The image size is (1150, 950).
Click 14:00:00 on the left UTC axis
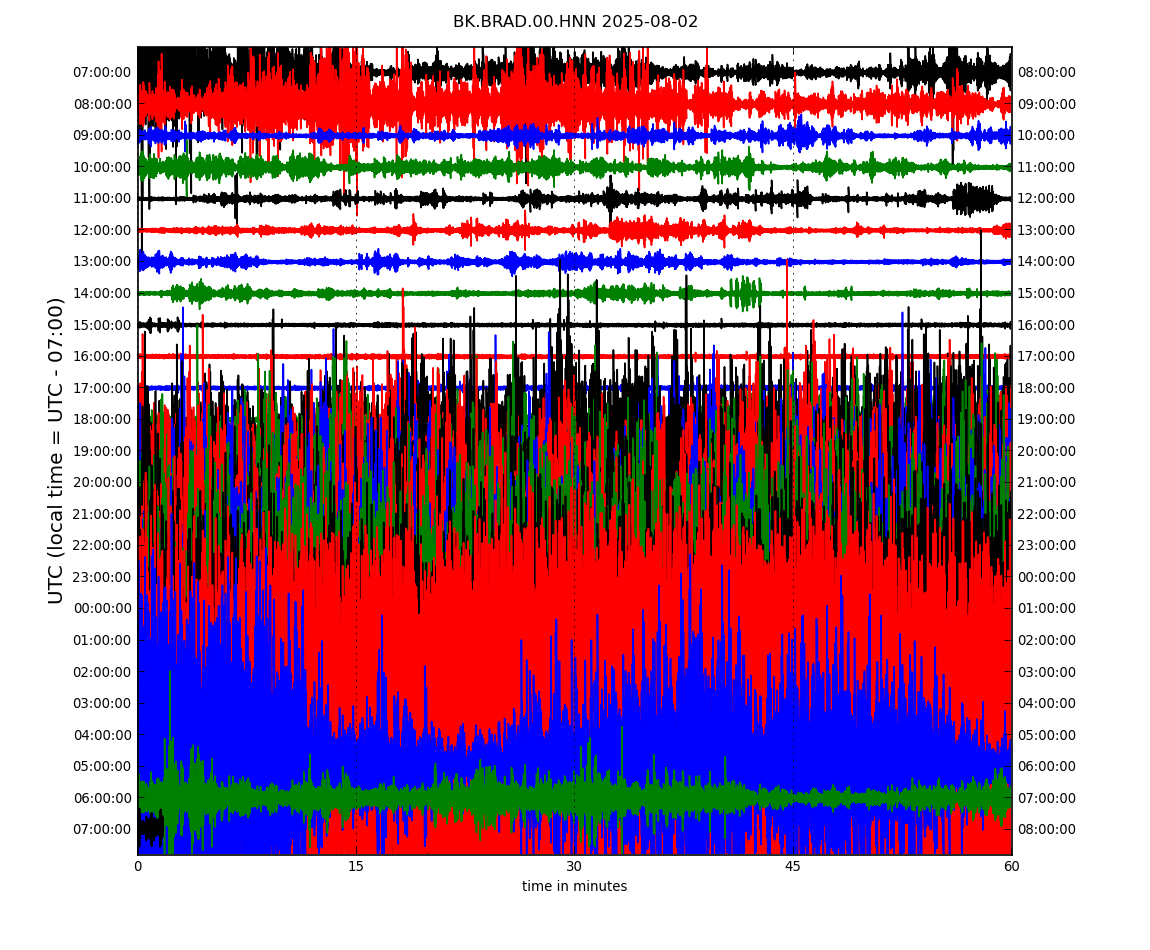(x=102, y=293)
